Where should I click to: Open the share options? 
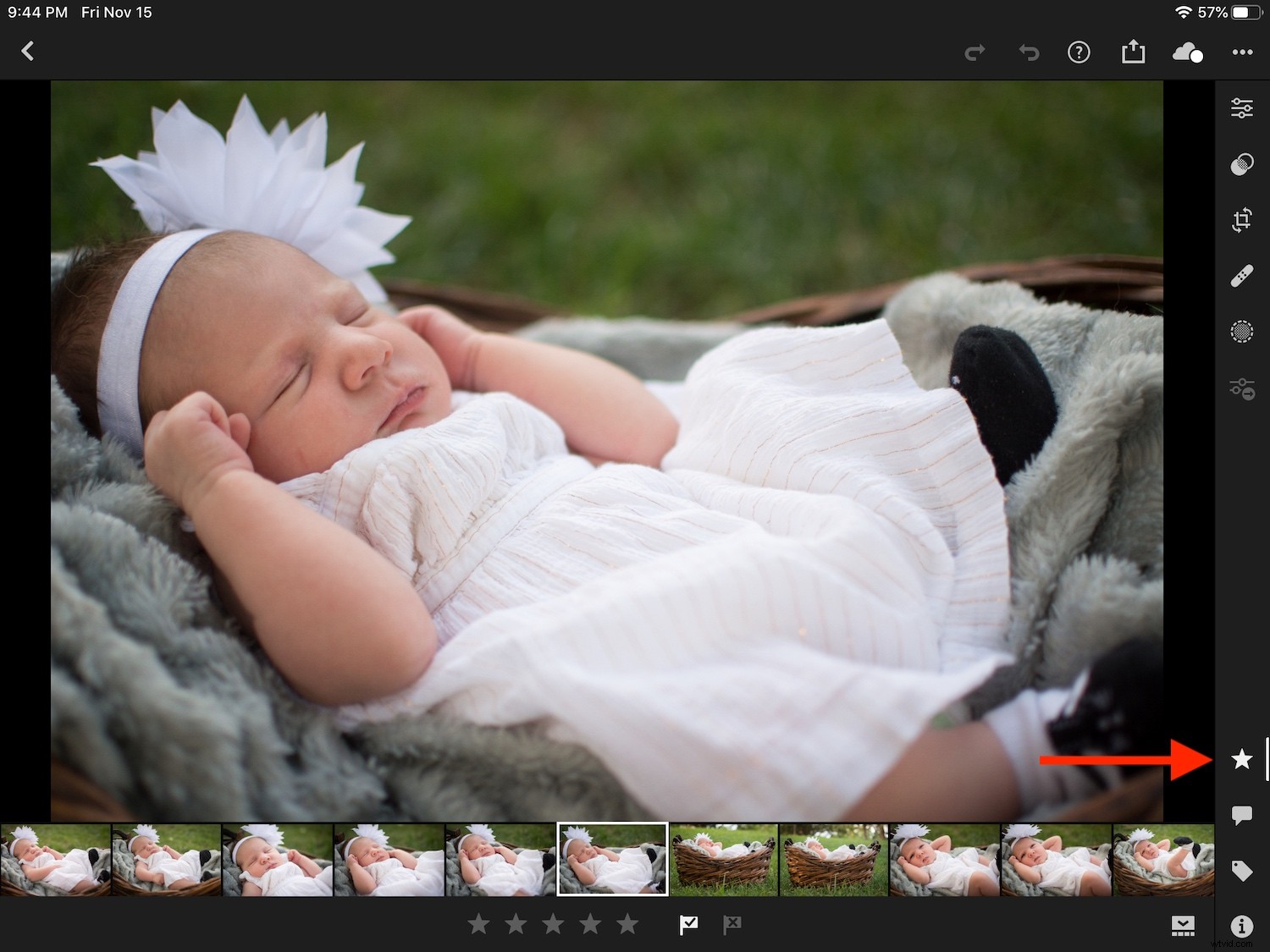click(1134, 51)
